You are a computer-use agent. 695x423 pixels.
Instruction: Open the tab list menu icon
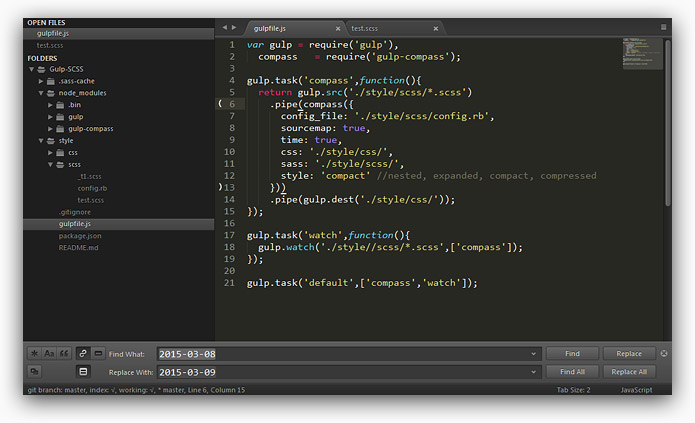click(664, 27)
